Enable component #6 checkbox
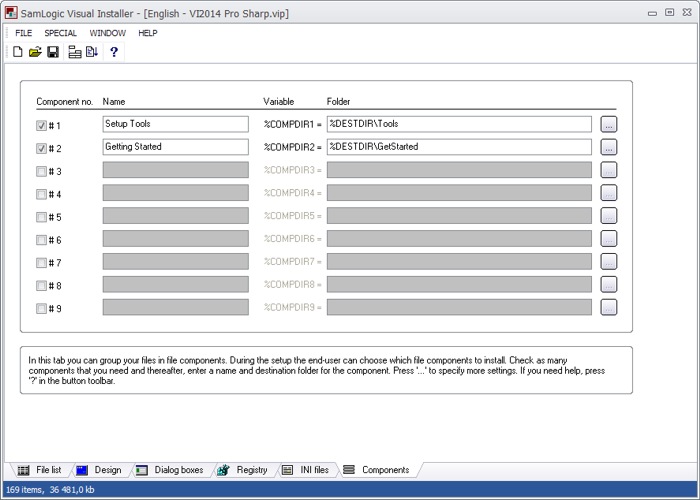This screenshot has width=700, height=500. (x=41, y=240)
